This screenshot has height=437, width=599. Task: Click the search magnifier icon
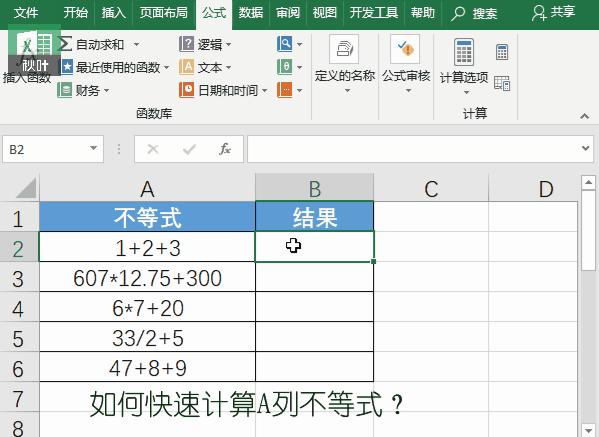click(457, 14)
